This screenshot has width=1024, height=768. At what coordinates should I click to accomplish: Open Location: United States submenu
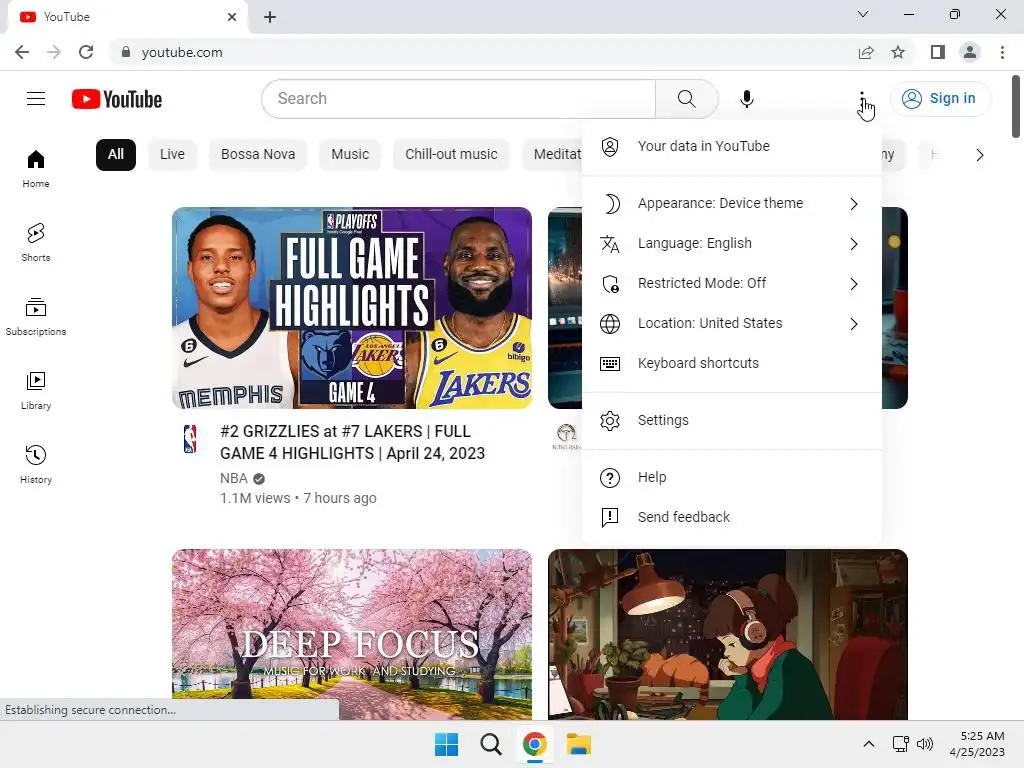(731, 323)
